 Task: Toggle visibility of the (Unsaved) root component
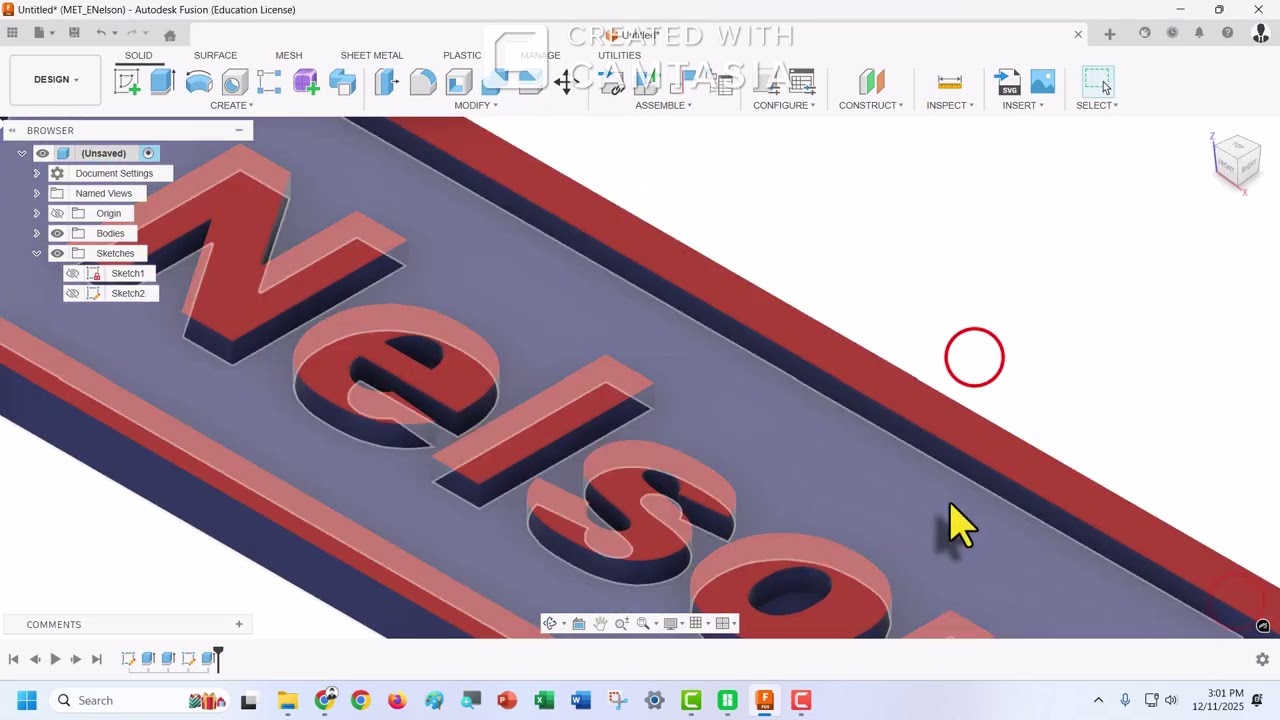pos(43,153)
